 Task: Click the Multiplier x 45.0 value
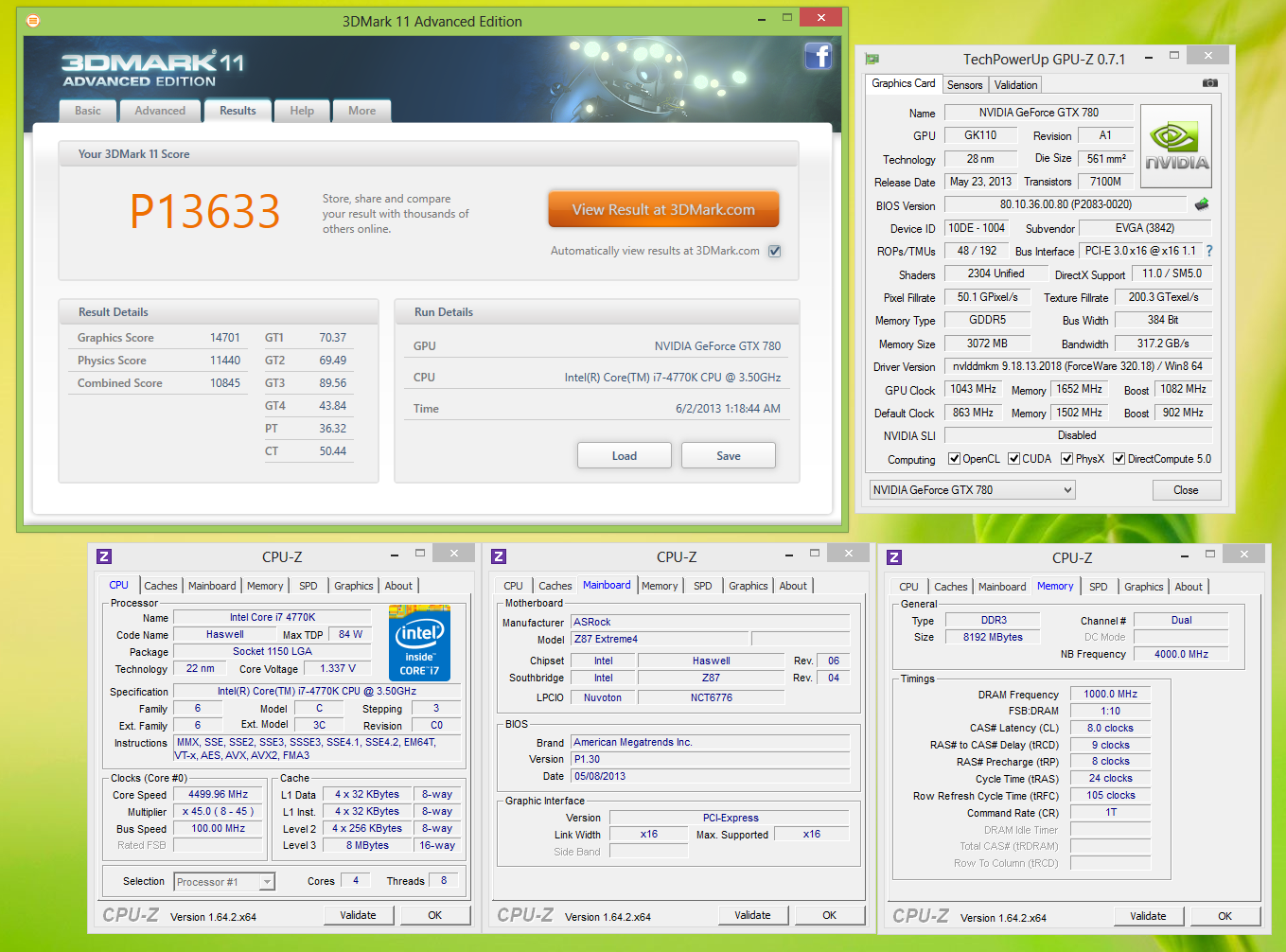(219, 812)
